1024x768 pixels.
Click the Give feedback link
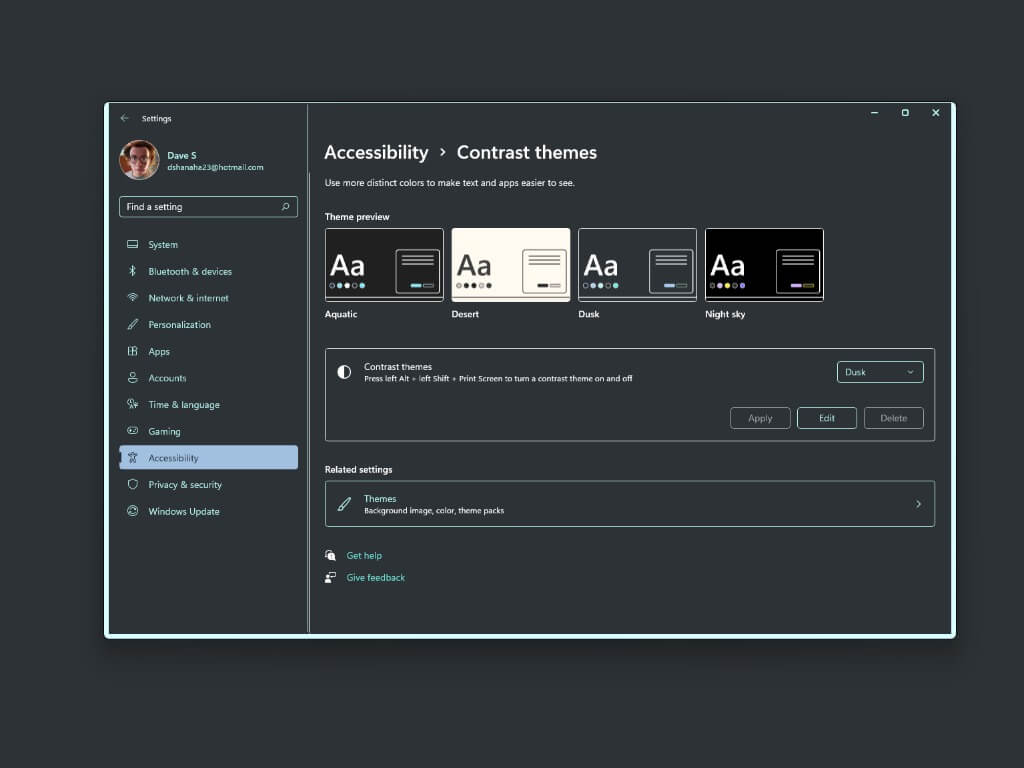(375, 578)
